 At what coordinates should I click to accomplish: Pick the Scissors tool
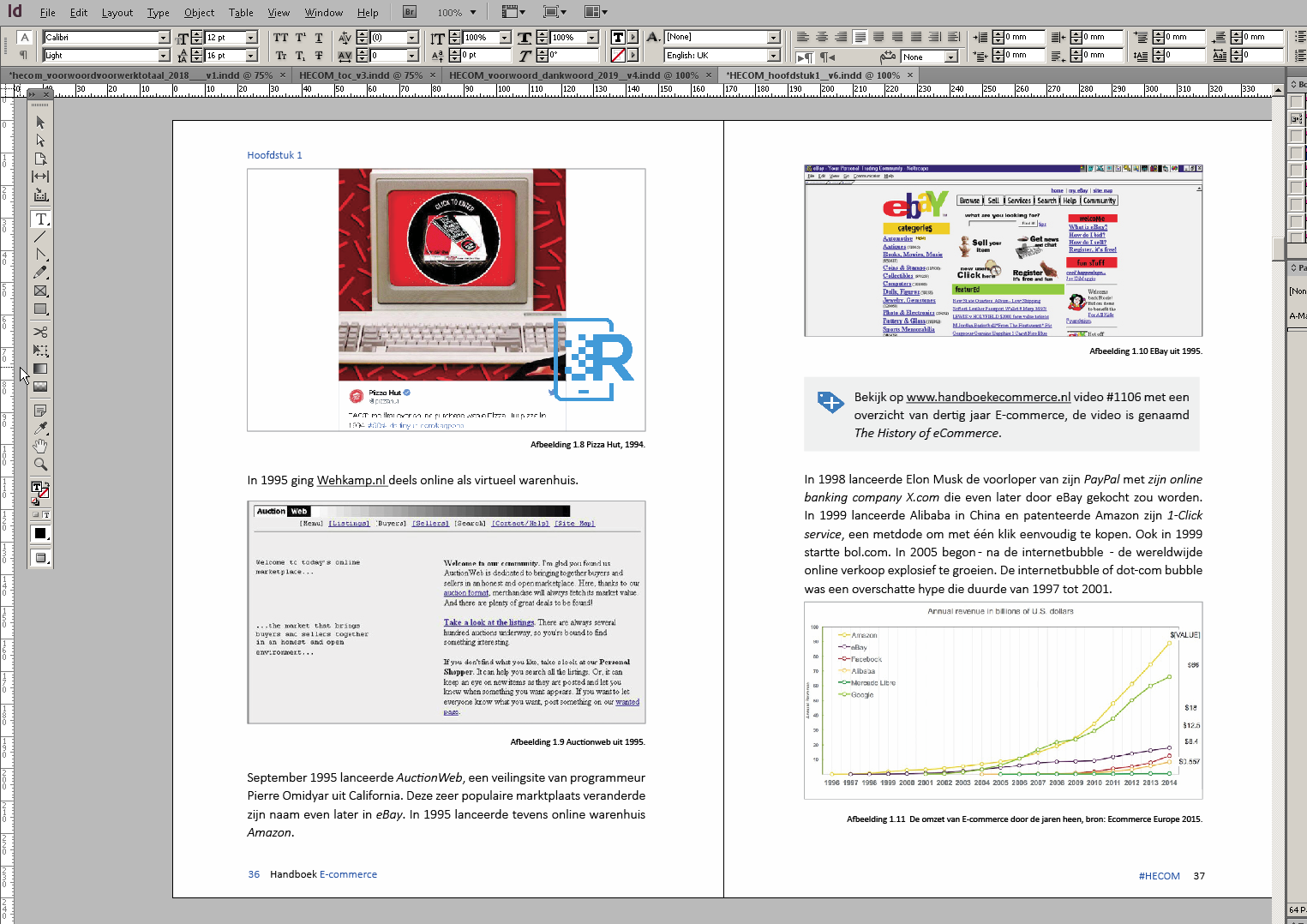tap(40, 332)
